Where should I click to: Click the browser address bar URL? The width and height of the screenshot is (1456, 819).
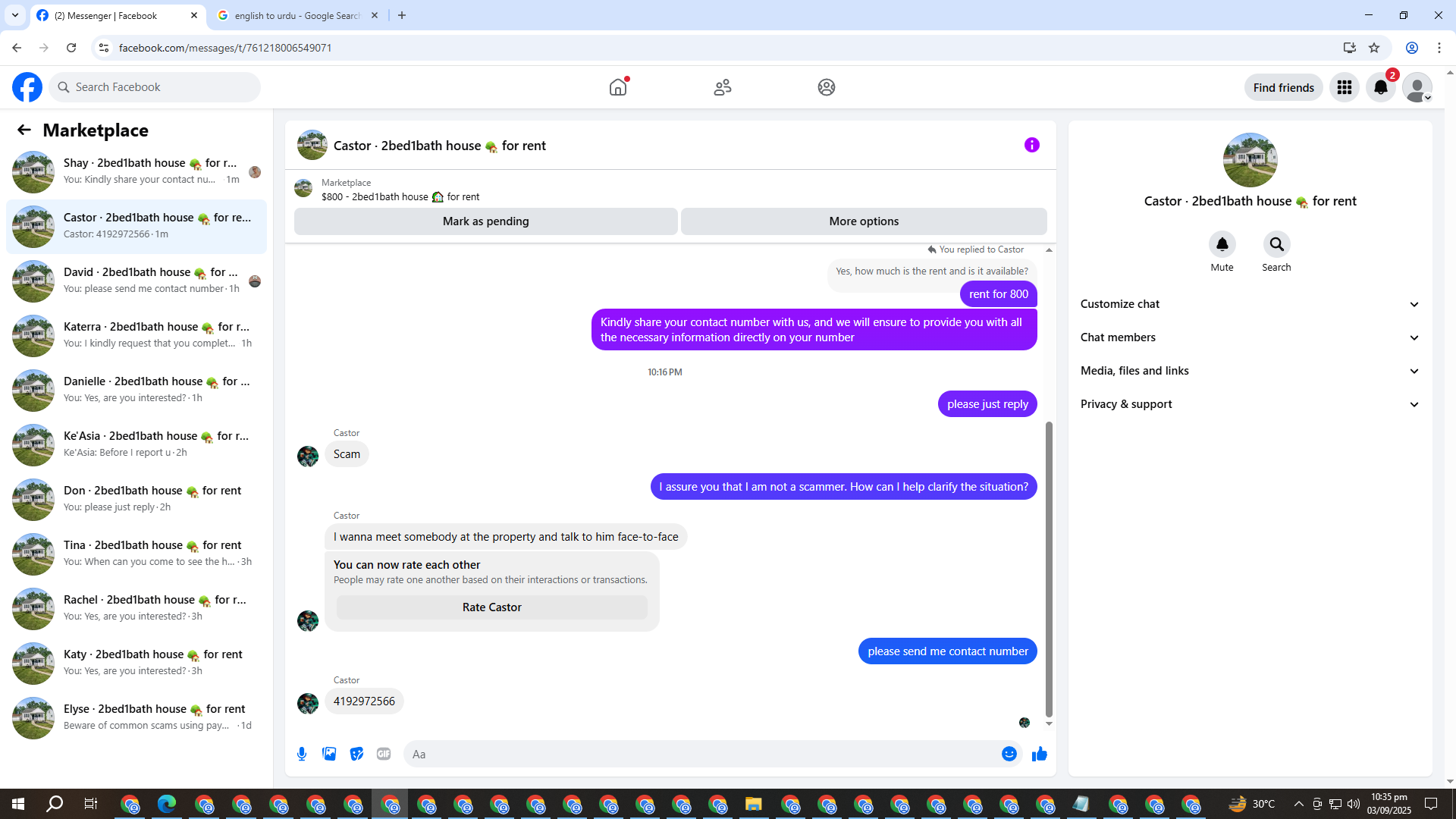pos(225,48)
